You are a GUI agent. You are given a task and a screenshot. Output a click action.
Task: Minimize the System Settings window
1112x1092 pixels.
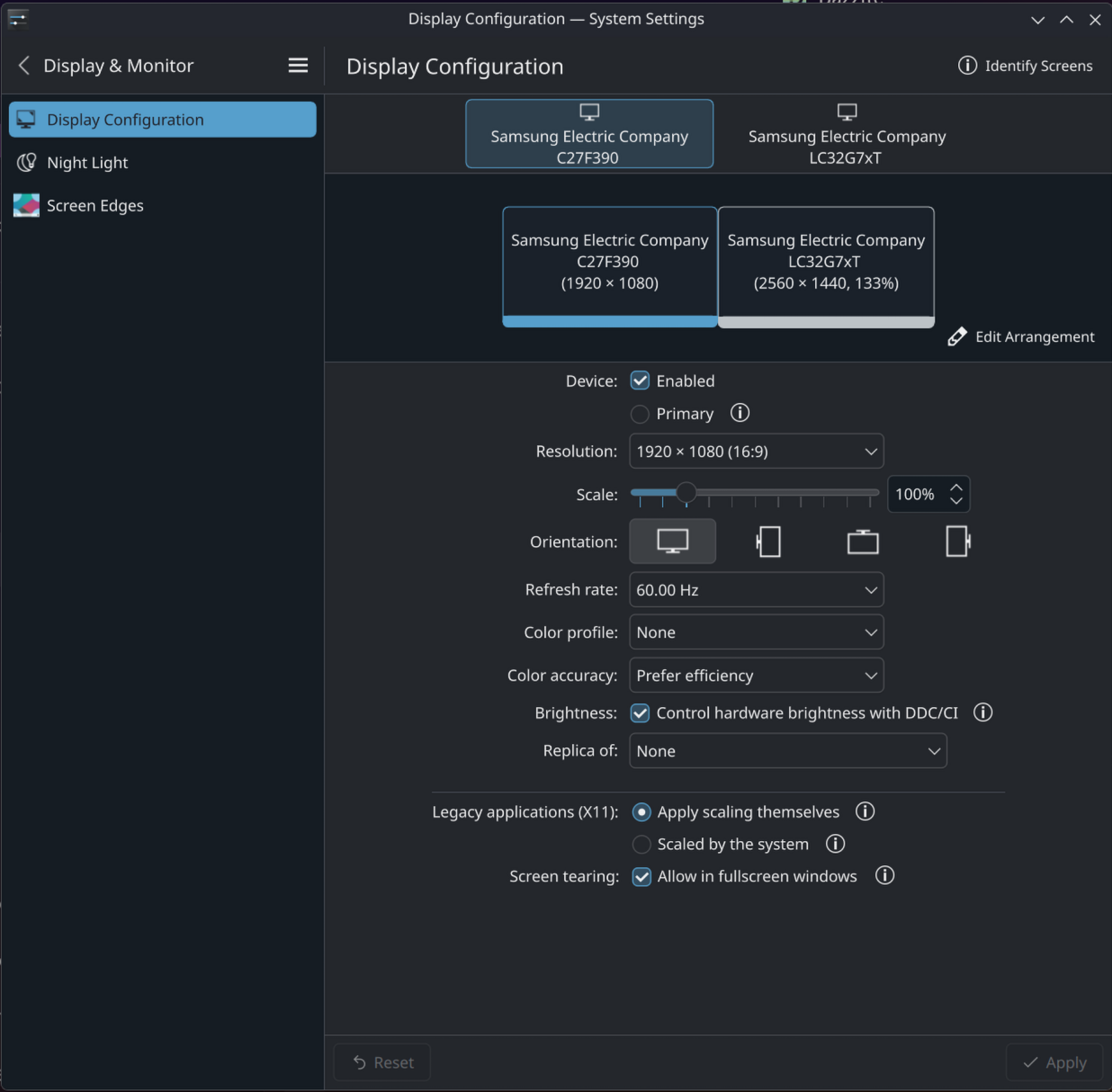1037,19
